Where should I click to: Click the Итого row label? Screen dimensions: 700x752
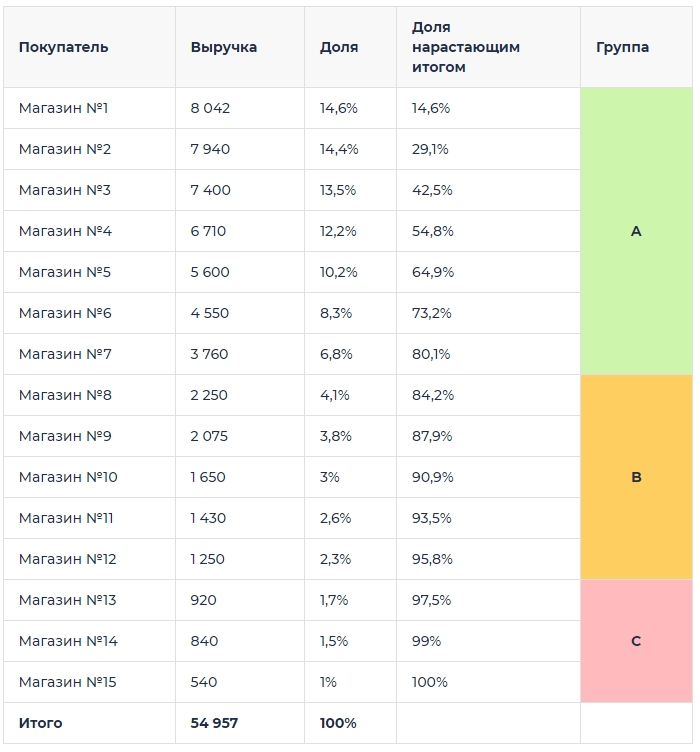[40, 723]
